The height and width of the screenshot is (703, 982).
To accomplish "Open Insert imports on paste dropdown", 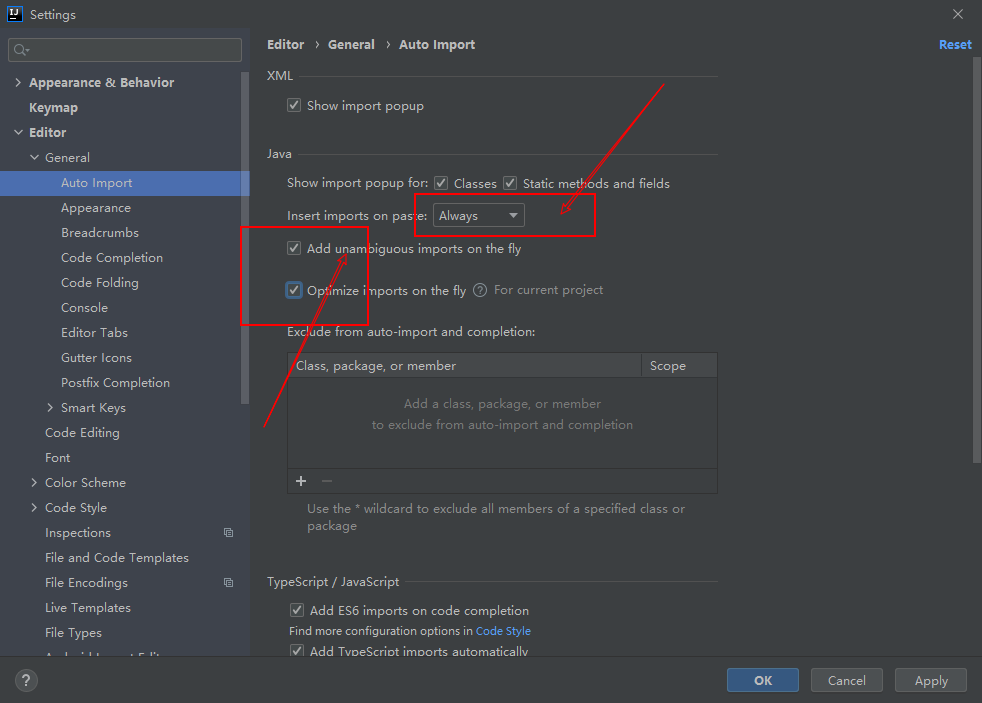I will 478,216.
